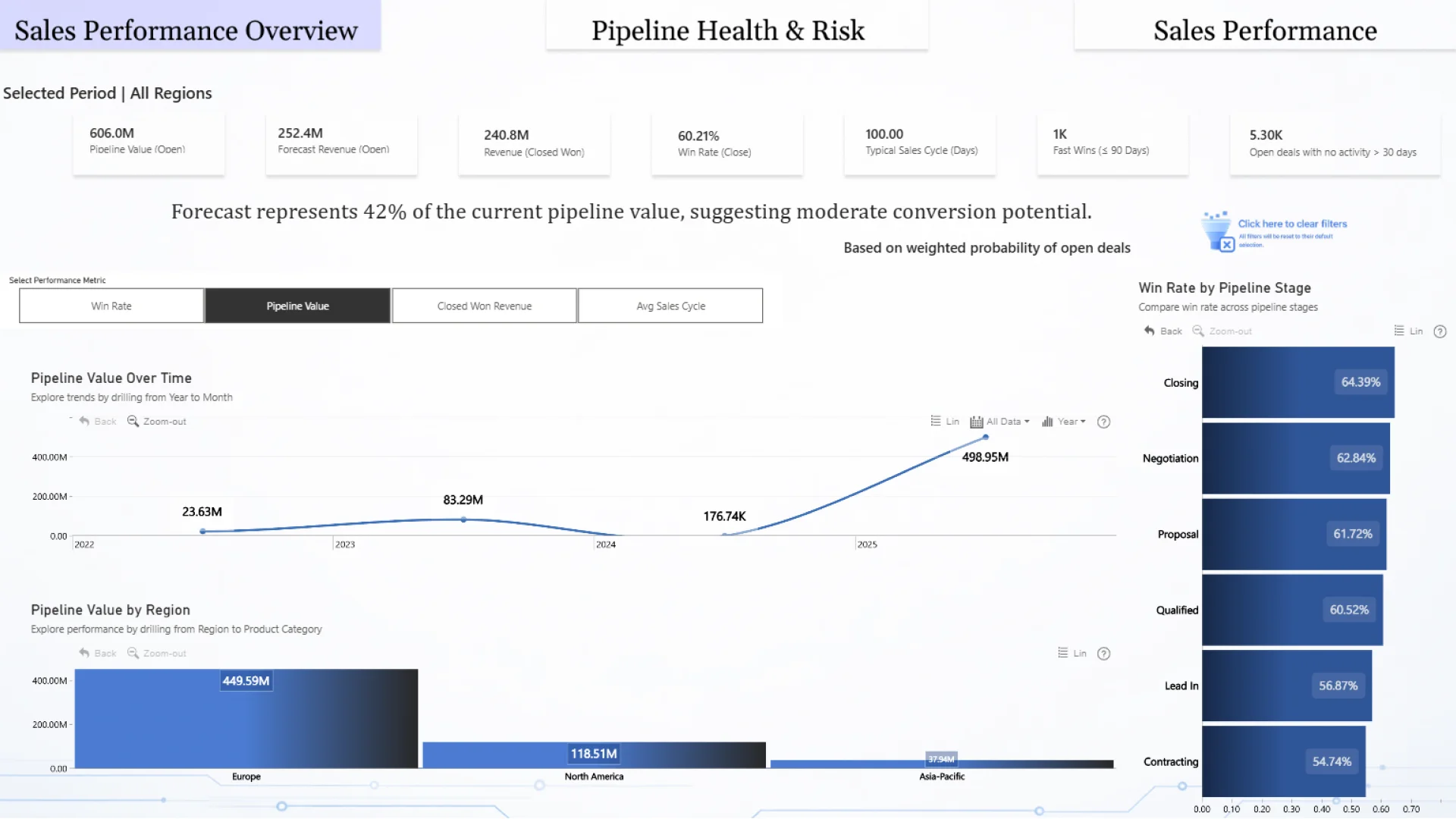Click Zoom-out magnifier on Pipeline Value by Region
This screenshot has height=819, width=1456.
[133, 654]
